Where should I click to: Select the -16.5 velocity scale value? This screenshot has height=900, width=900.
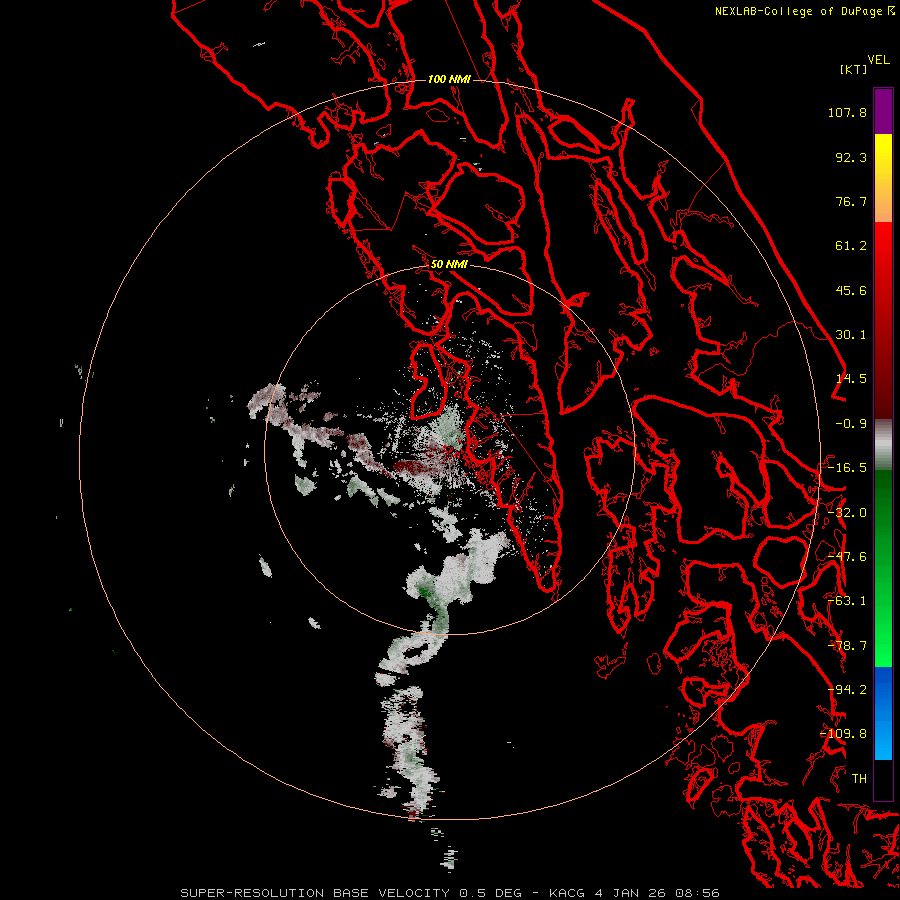coord(847,468)
